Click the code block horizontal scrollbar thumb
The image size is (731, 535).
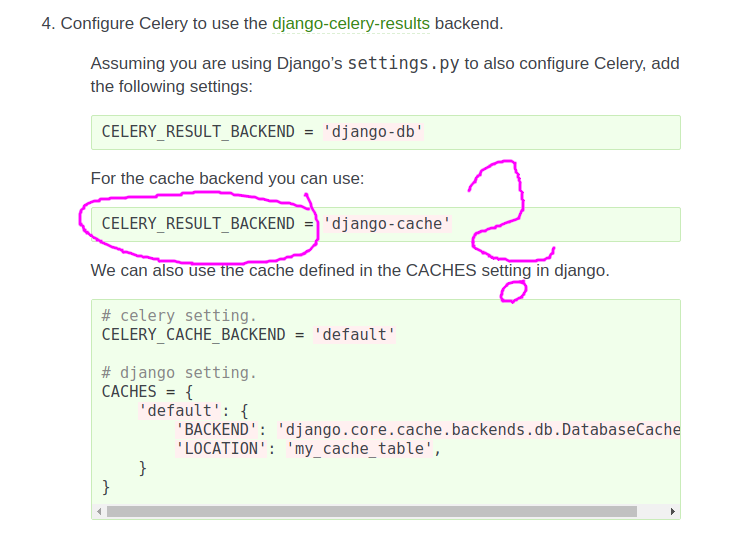coord(372,511)
